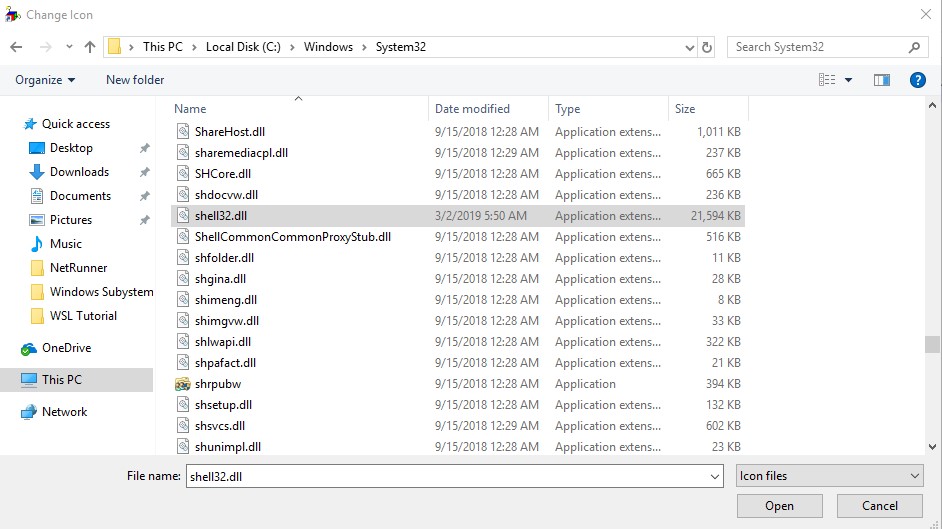Expand chevron after This PC breadcrumb

coord(194,47)
